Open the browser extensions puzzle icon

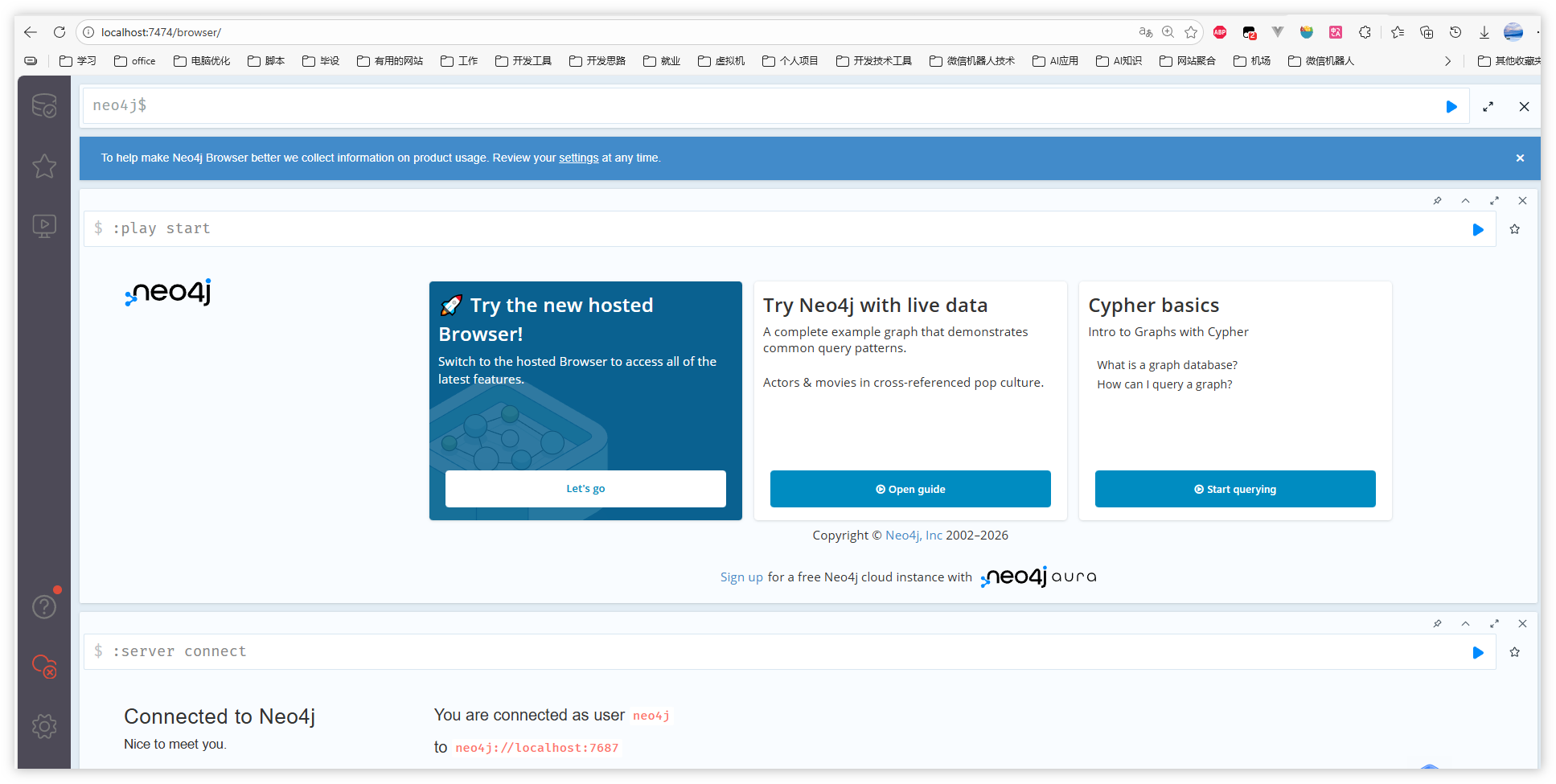coord(1365,32)
